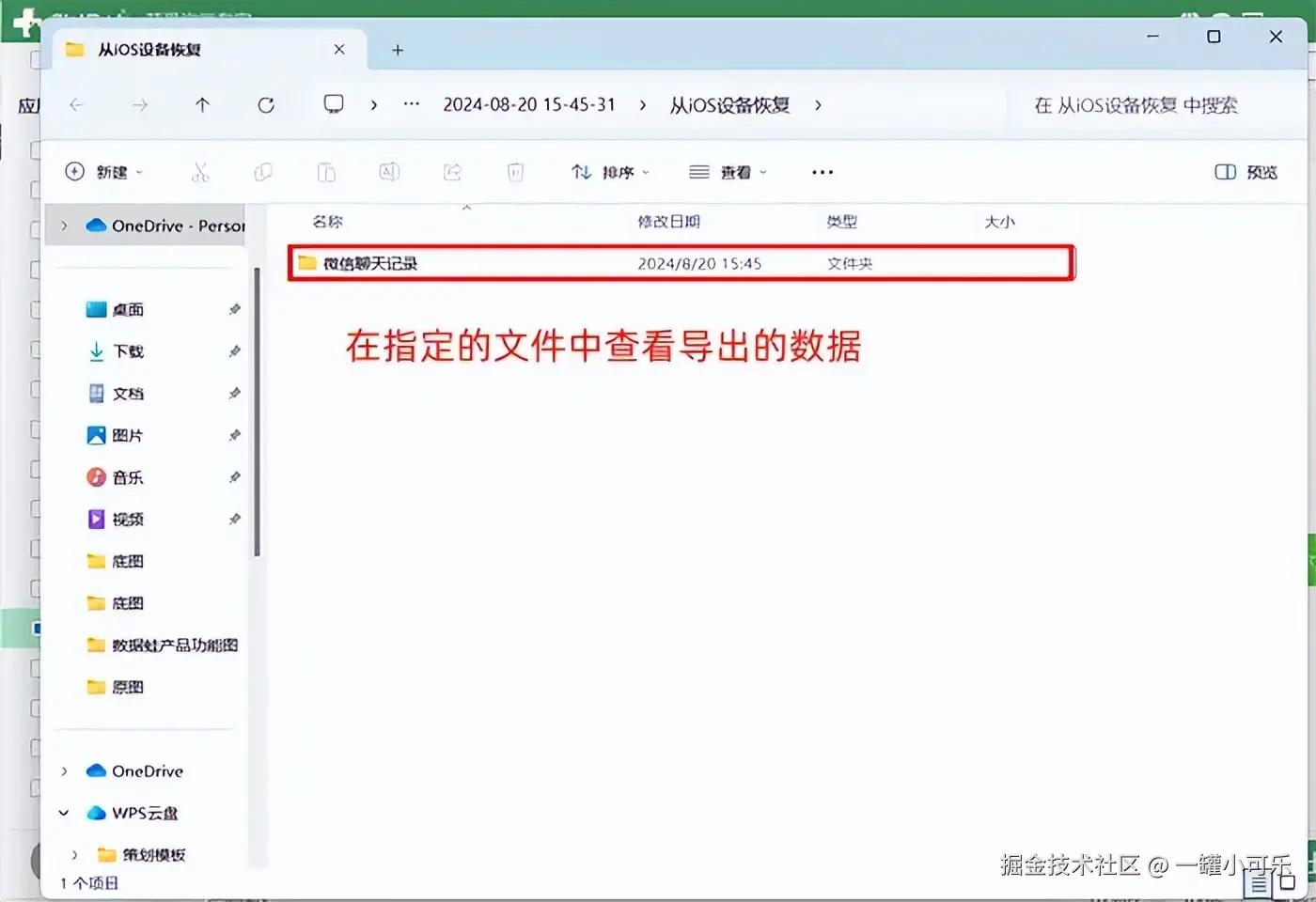Open the toolbar more options ellipsis
Viewport: 1316px width, 902px height.
822,172
